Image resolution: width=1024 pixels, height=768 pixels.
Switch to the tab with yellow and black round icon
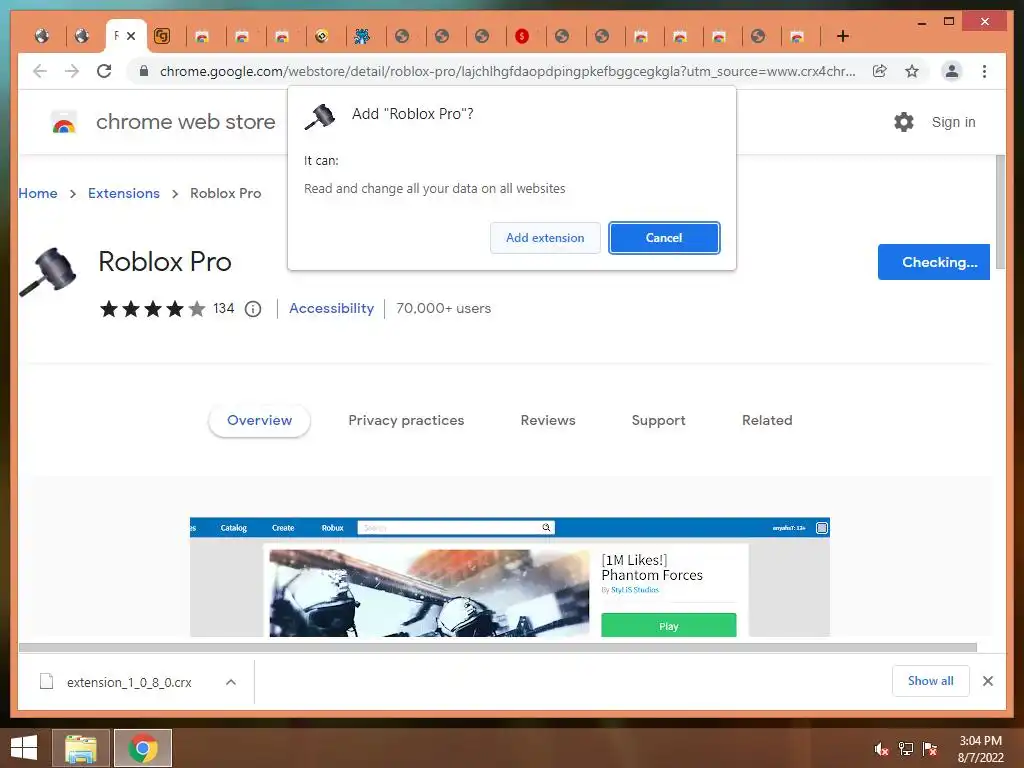point(321,37)
